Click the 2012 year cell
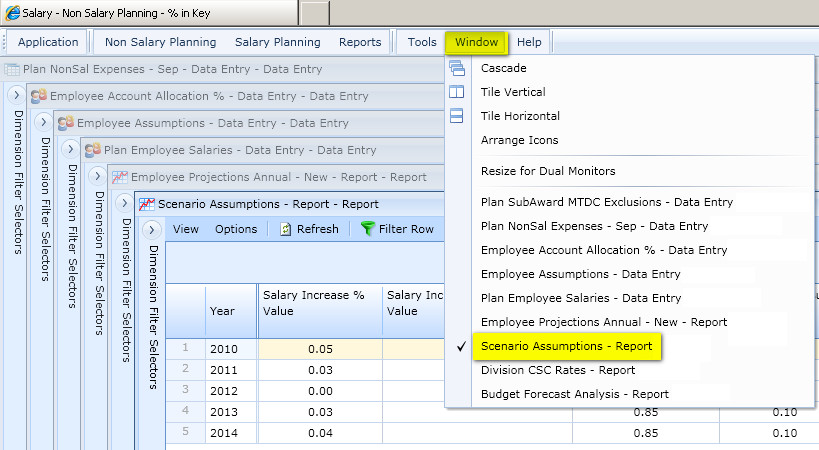Viewport: 819px width, 450px height. [x=231, y=391]
